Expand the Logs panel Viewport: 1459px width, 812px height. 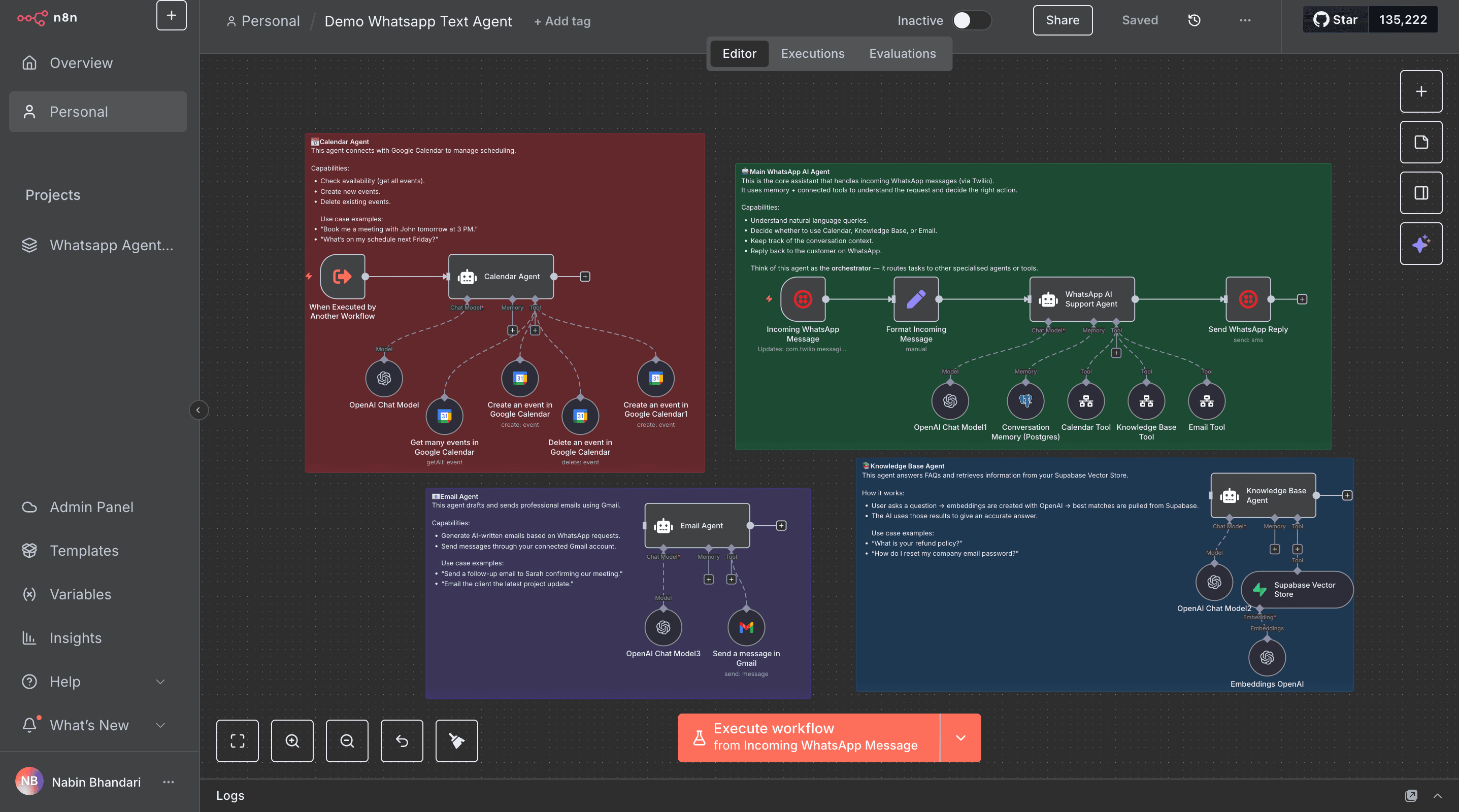click(1437, 796)
